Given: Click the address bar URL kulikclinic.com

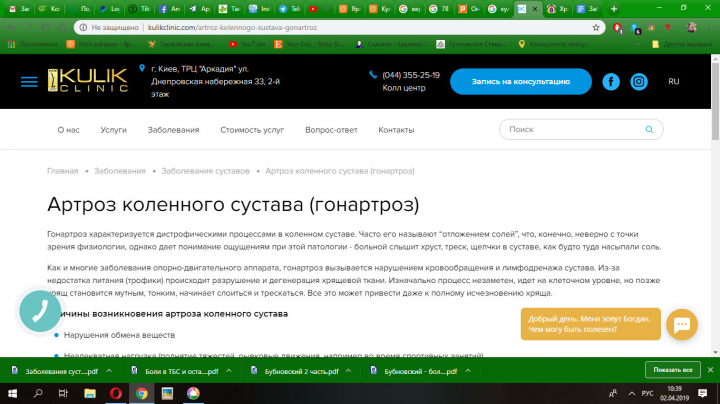Looking at the screenshot, I should tap(232, 28).
